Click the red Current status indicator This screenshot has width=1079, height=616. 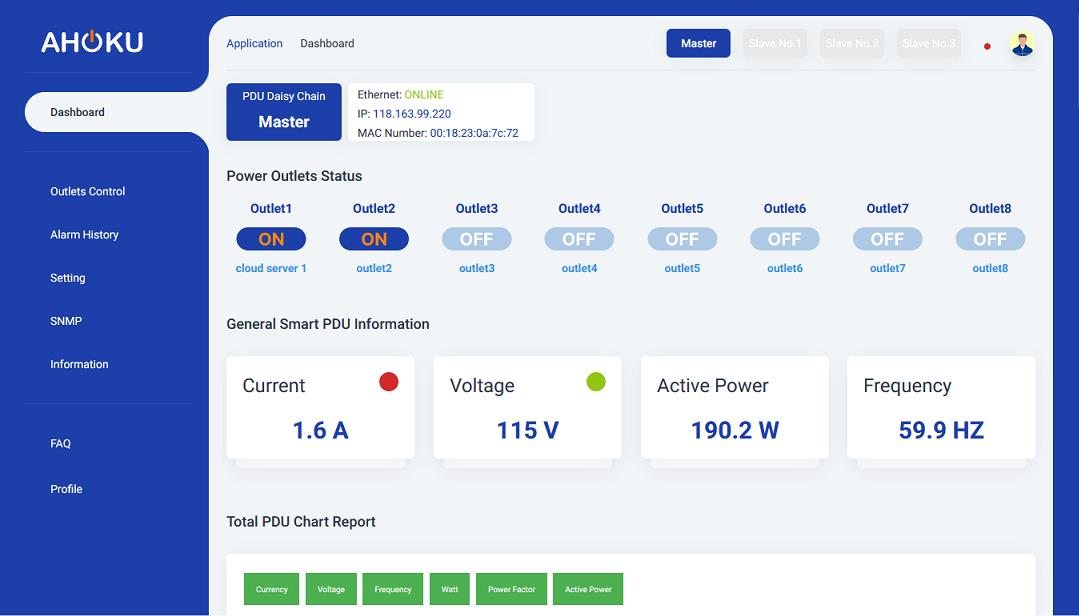[389, 381]
